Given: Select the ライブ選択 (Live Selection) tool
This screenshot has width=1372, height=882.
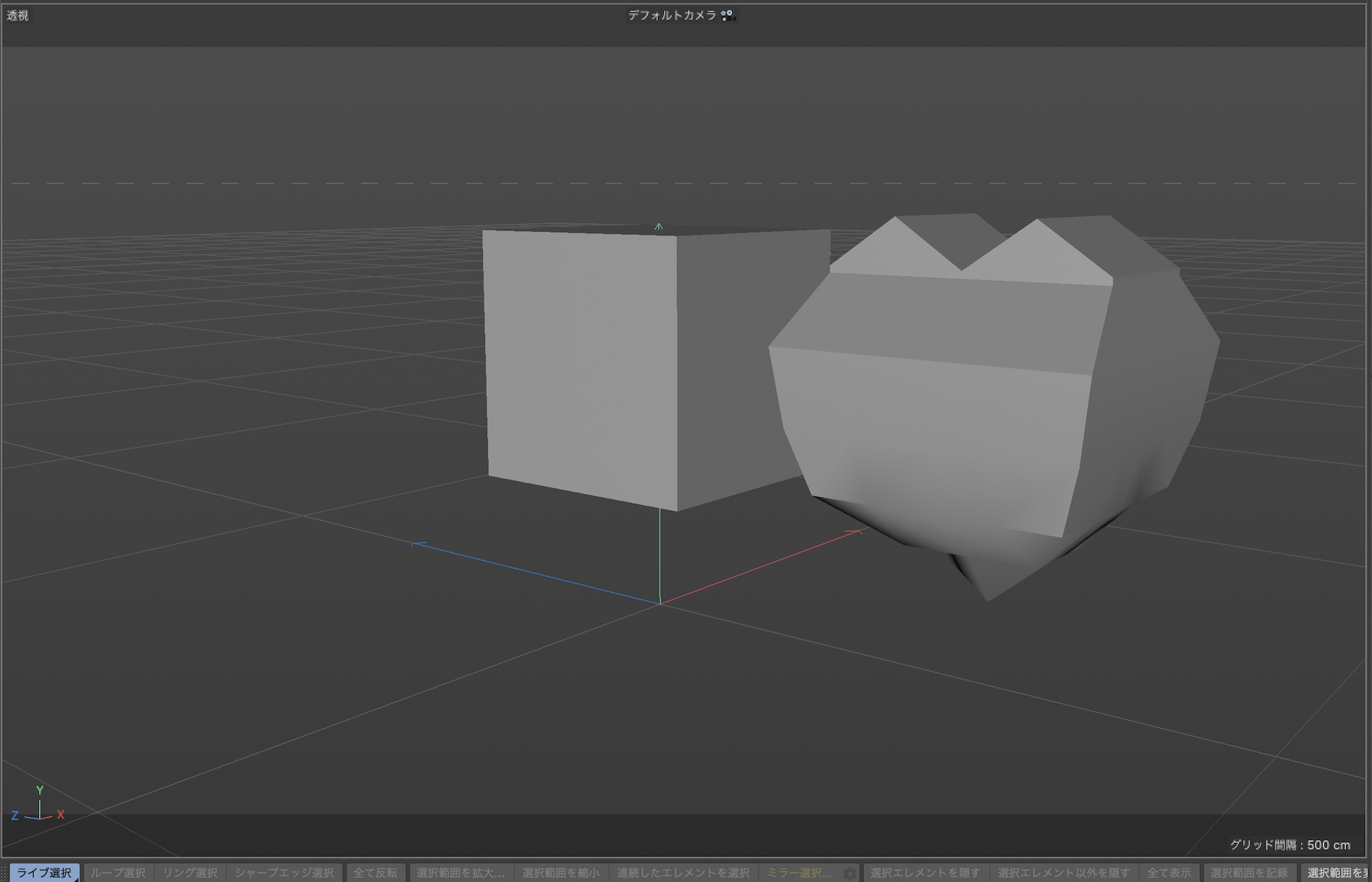Looking at the screenshot, I should (44, 873).
